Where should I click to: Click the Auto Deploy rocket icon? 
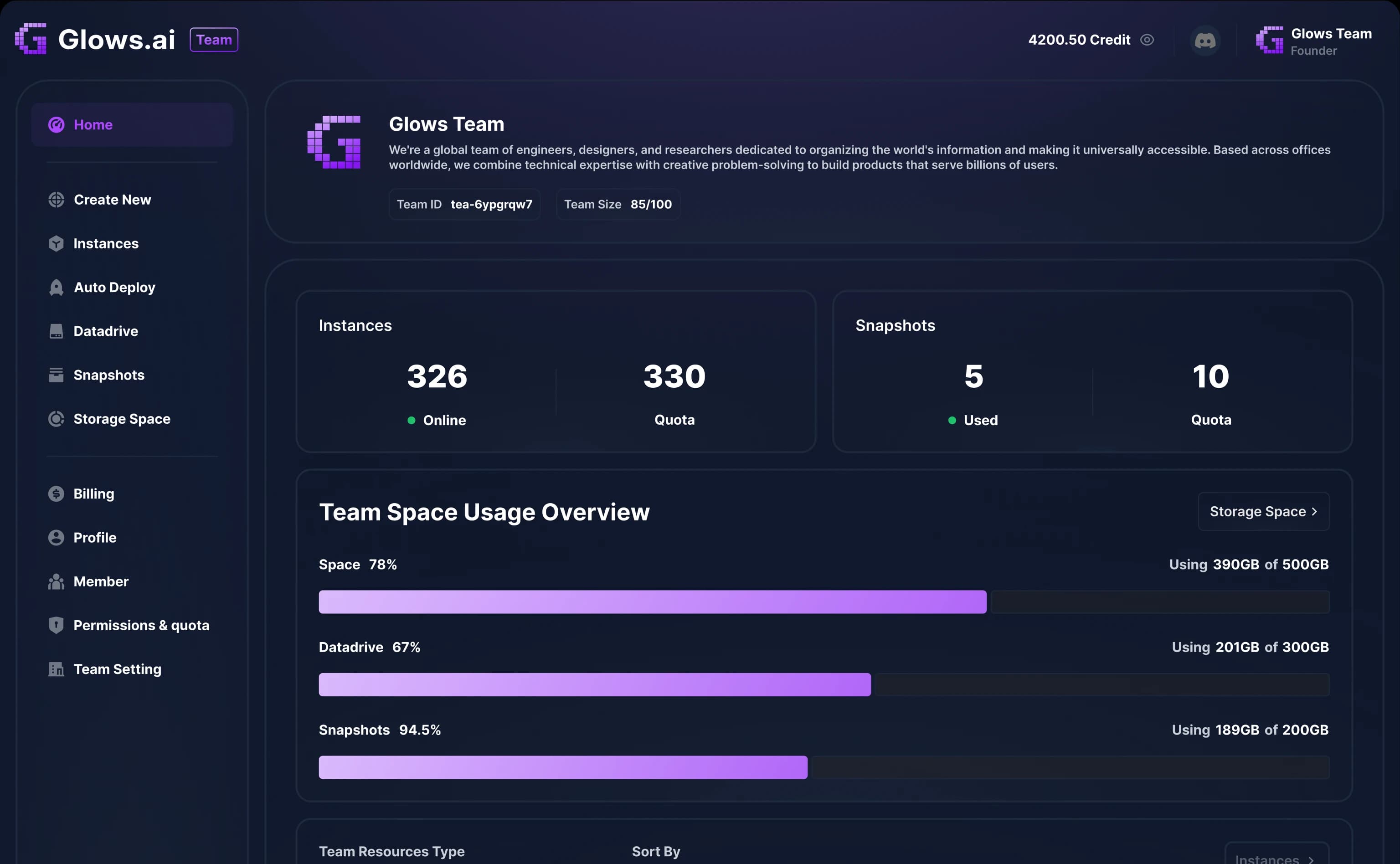[56, 288]
